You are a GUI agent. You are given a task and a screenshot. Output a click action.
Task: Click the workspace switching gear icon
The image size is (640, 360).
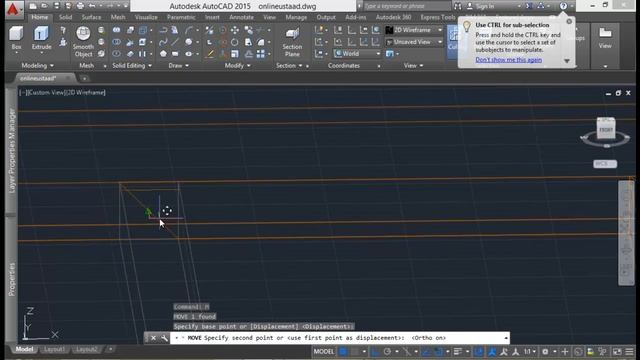point(545,351)
